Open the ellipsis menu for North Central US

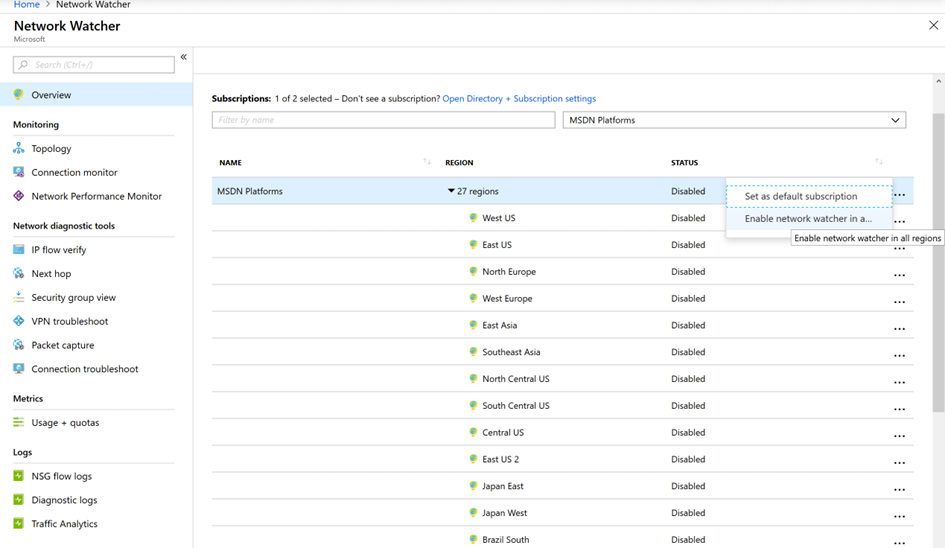[x=899, y=382]
